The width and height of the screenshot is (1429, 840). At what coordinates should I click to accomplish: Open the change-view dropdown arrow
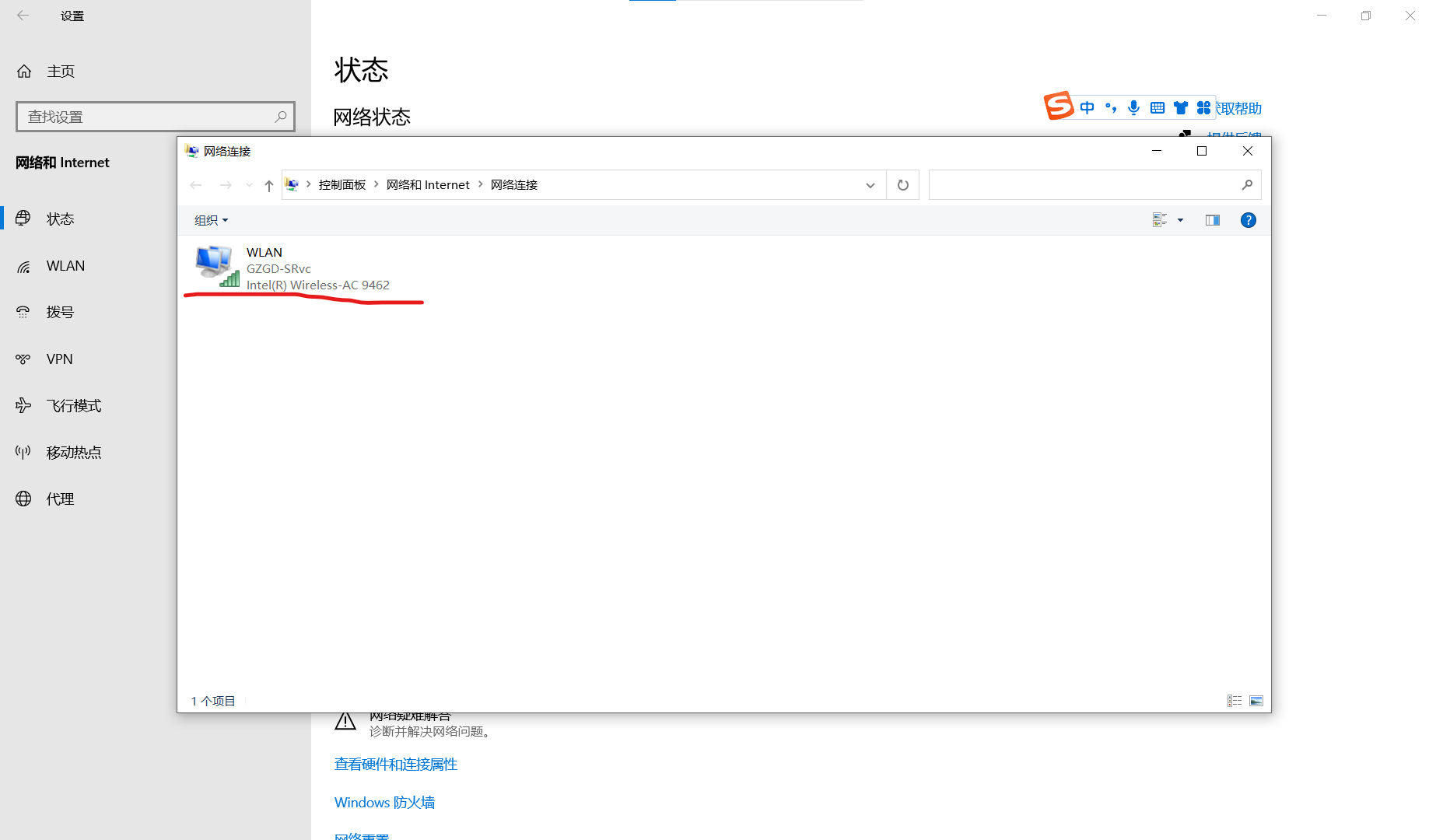tap(1180, 220)
